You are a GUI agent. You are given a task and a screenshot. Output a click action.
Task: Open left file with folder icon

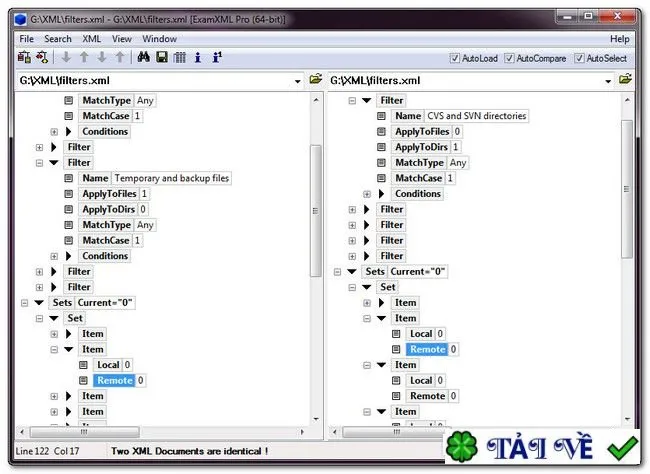(x=315, y=79)
